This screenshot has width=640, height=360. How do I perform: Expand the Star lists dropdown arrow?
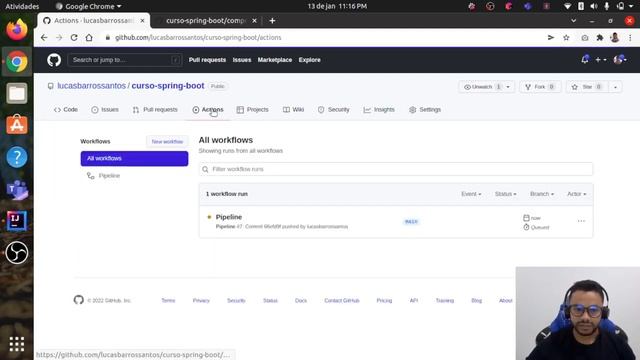(x=615, y=87)
